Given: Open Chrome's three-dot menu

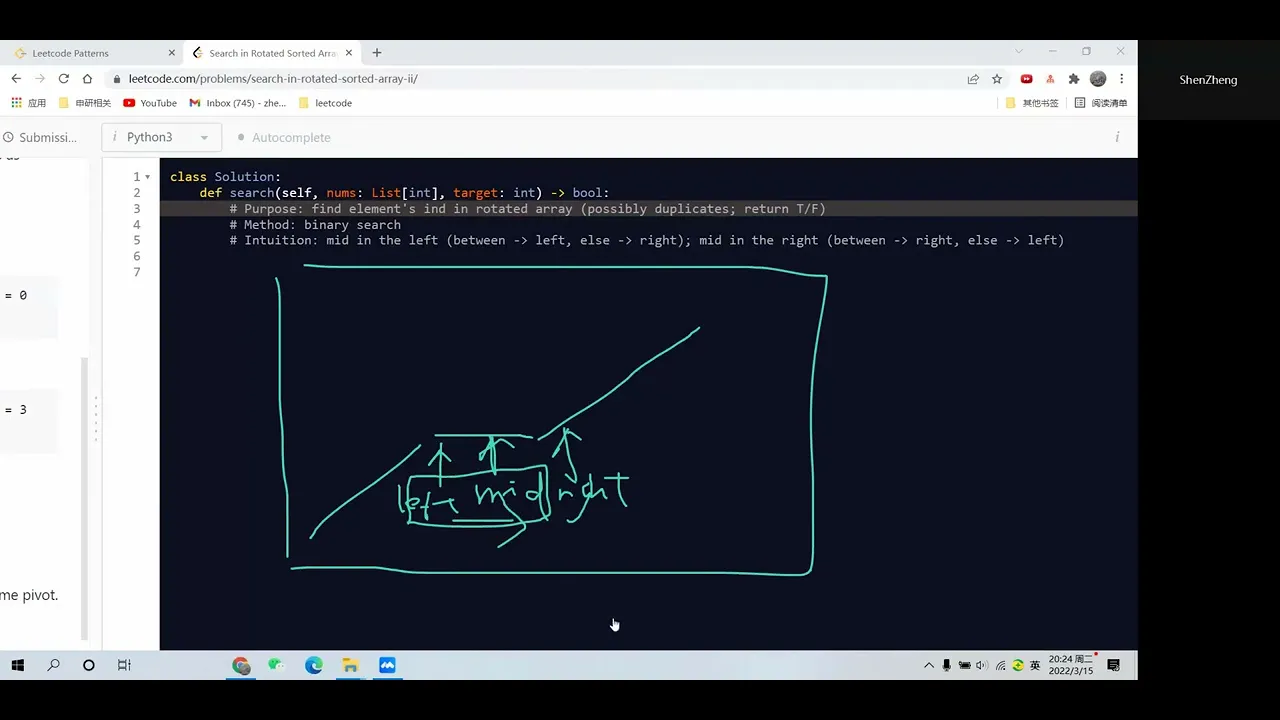Looking at the screenshot, I should (x=1122, y=79).
